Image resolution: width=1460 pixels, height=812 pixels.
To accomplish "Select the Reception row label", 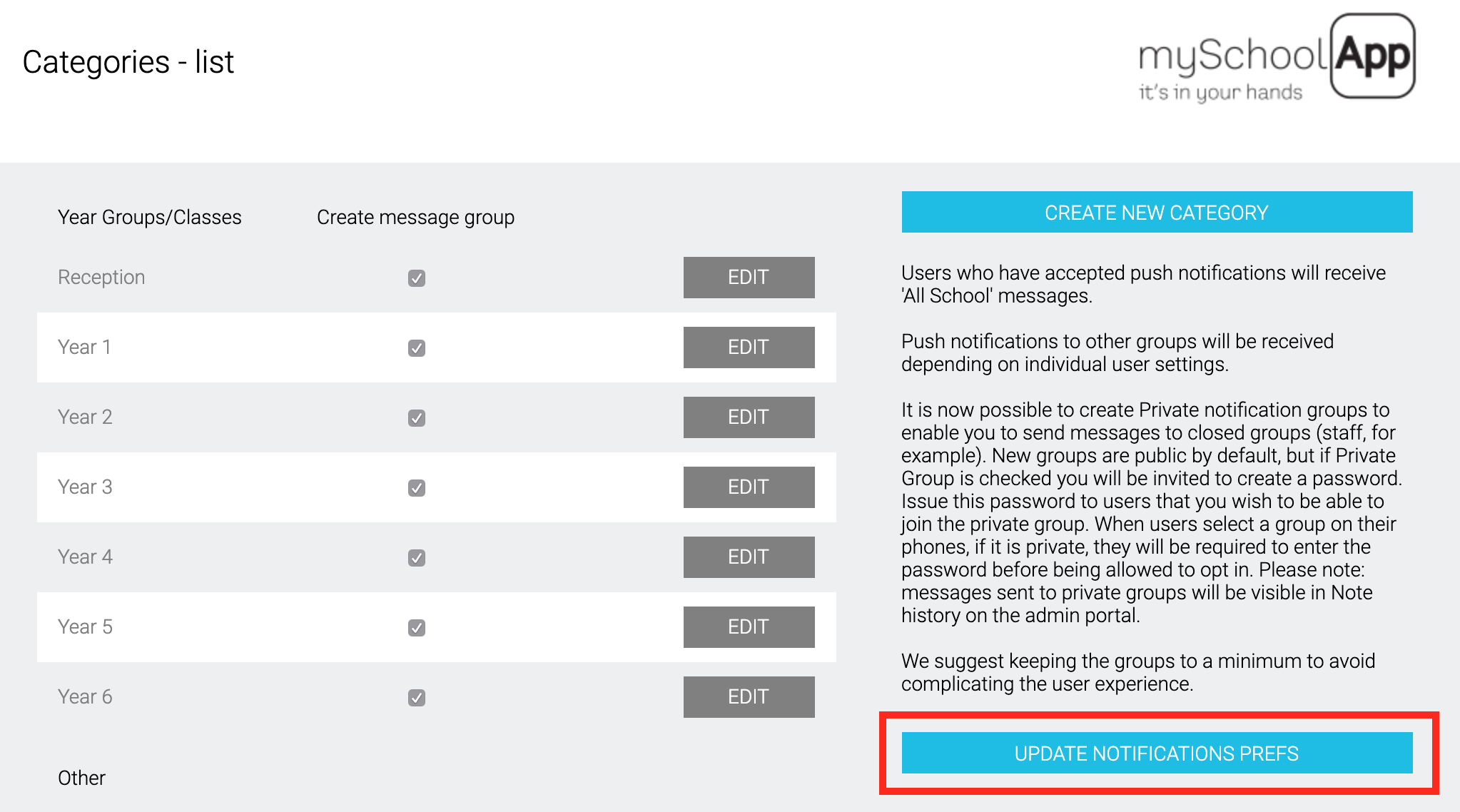I will [101, 277].
